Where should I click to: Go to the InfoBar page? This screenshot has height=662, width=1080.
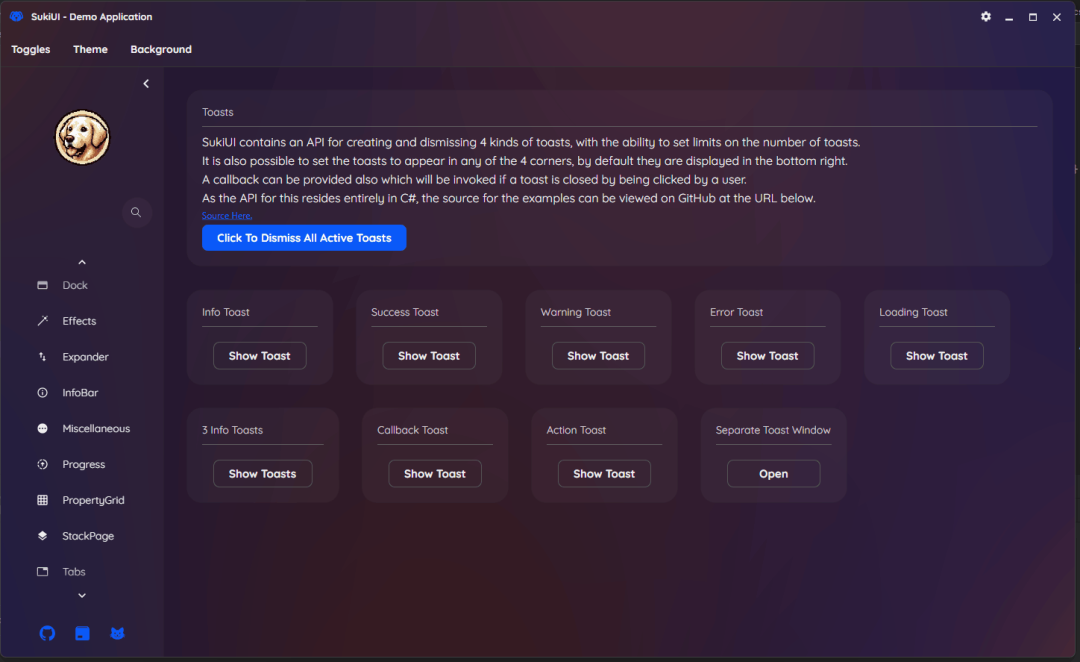coord(81,393)
